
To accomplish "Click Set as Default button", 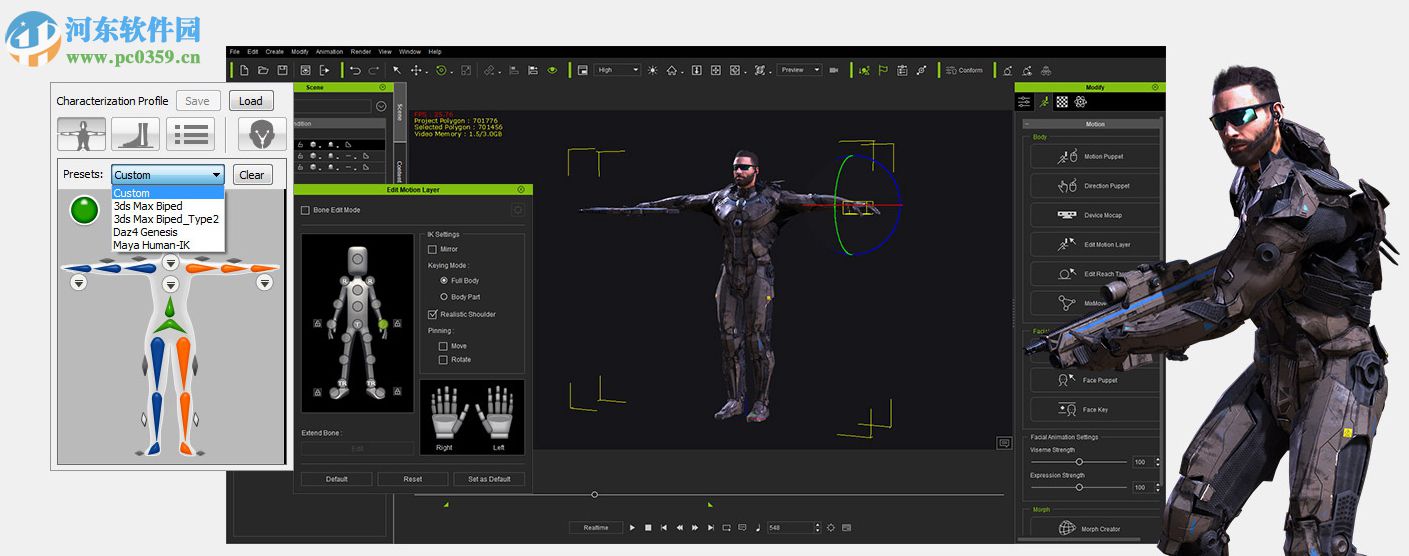I will [x=489, y=479].
